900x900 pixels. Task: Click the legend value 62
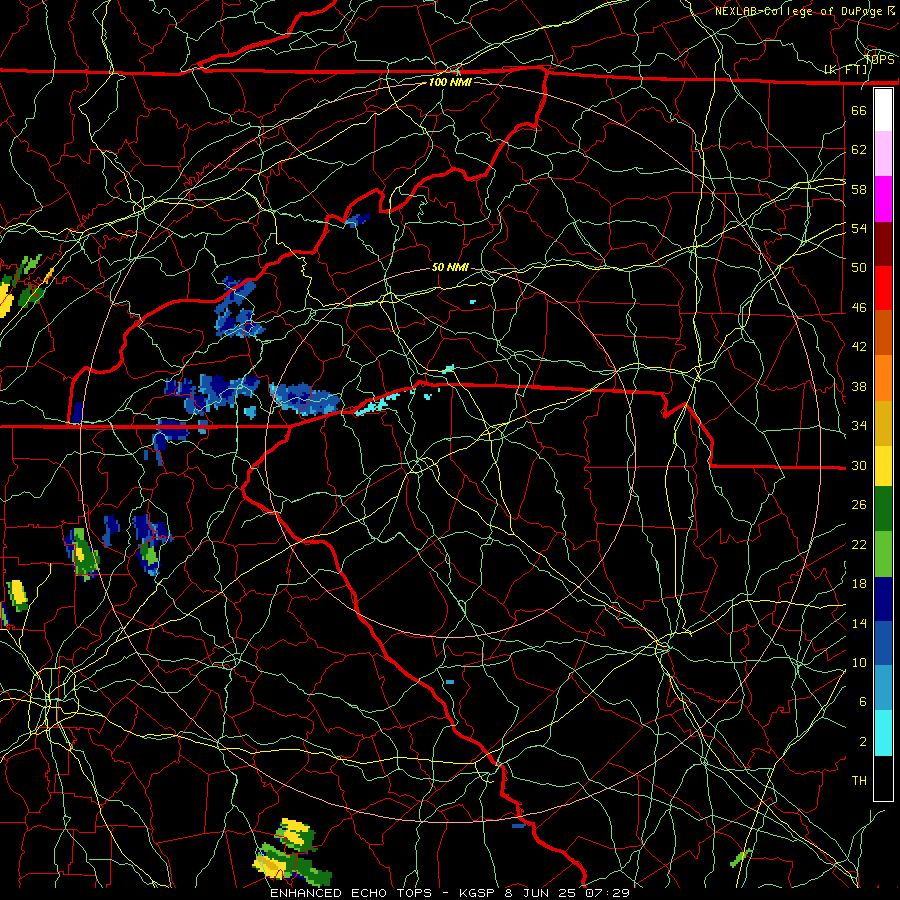(x=859, y=150)
